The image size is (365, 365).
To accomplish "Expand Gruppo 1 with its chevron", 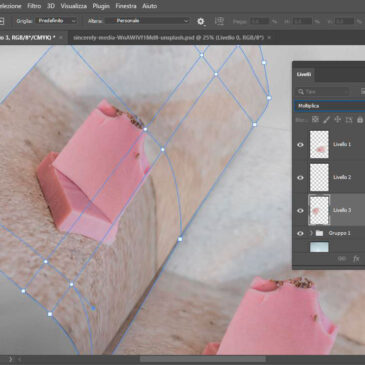I will [311, 233].
